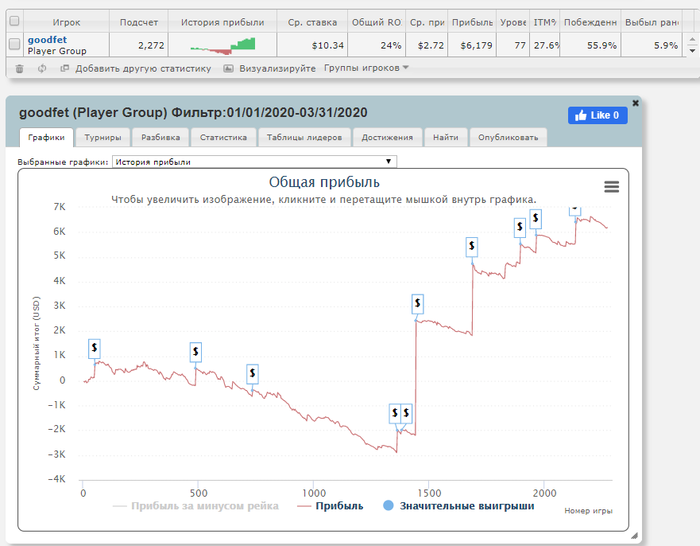Click the $ marker near game 2000

coord(536,219)
